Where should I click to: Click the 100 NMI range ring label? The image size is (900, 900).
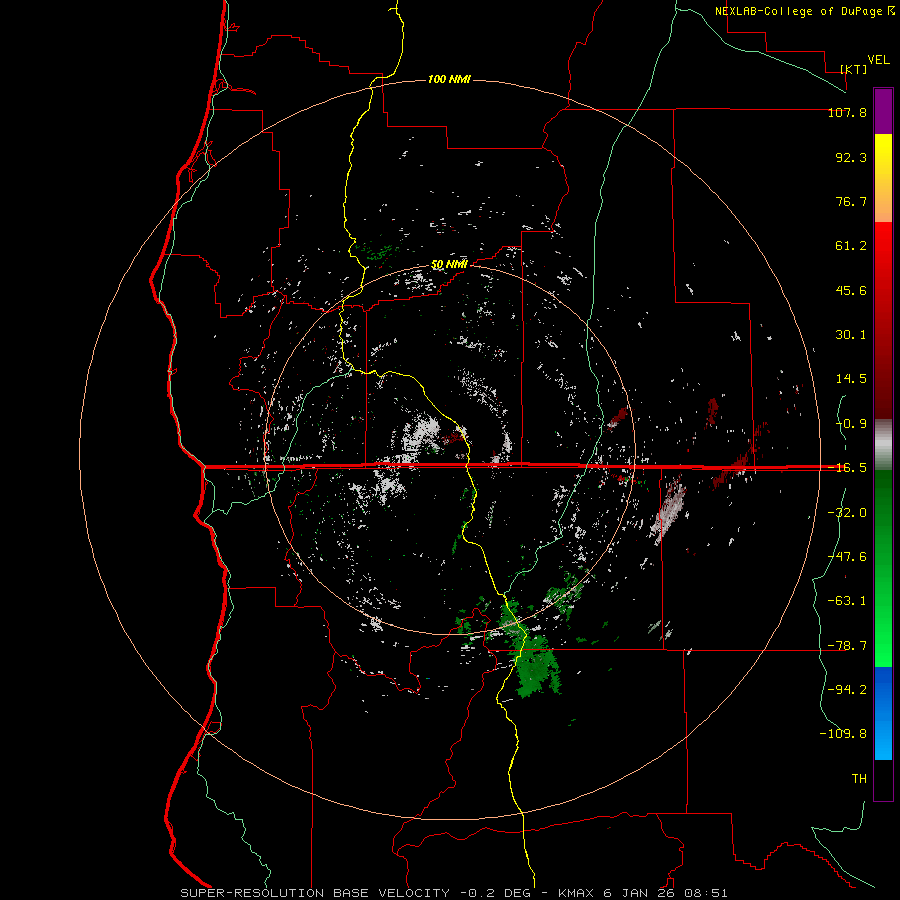tap(449, 79)
